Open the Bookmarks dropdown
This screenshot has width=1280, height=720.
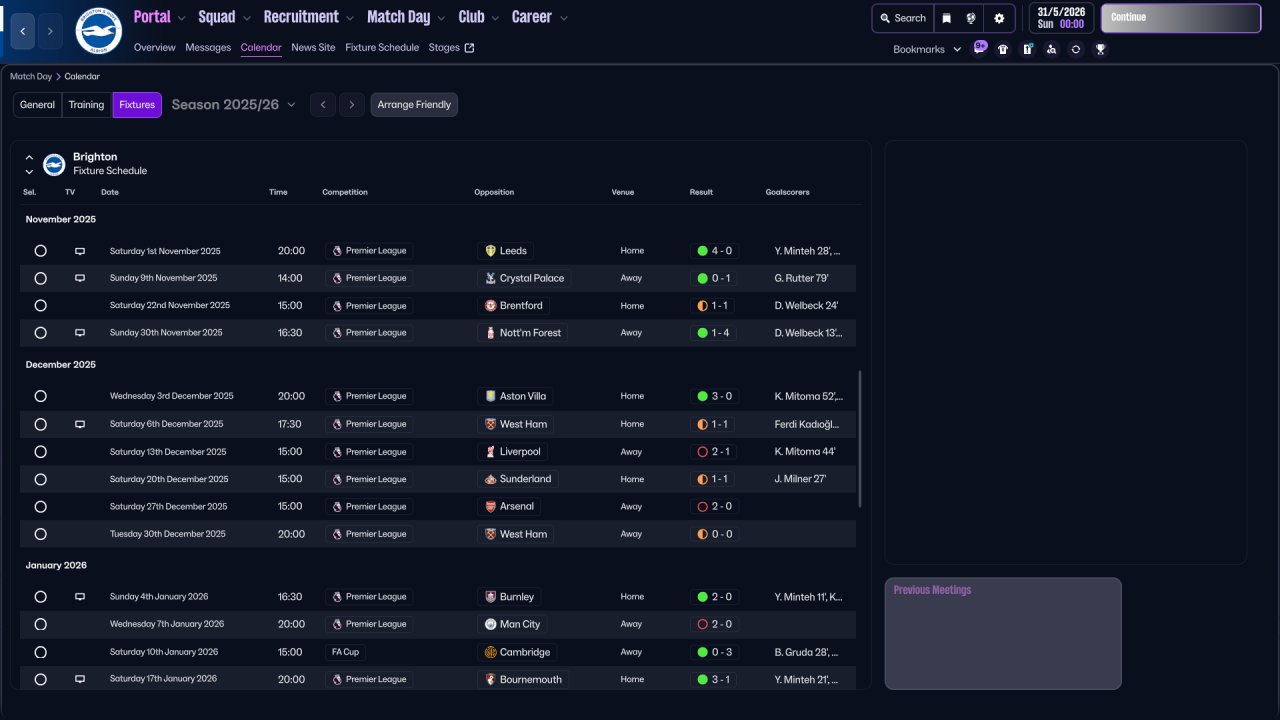[927, 49]
